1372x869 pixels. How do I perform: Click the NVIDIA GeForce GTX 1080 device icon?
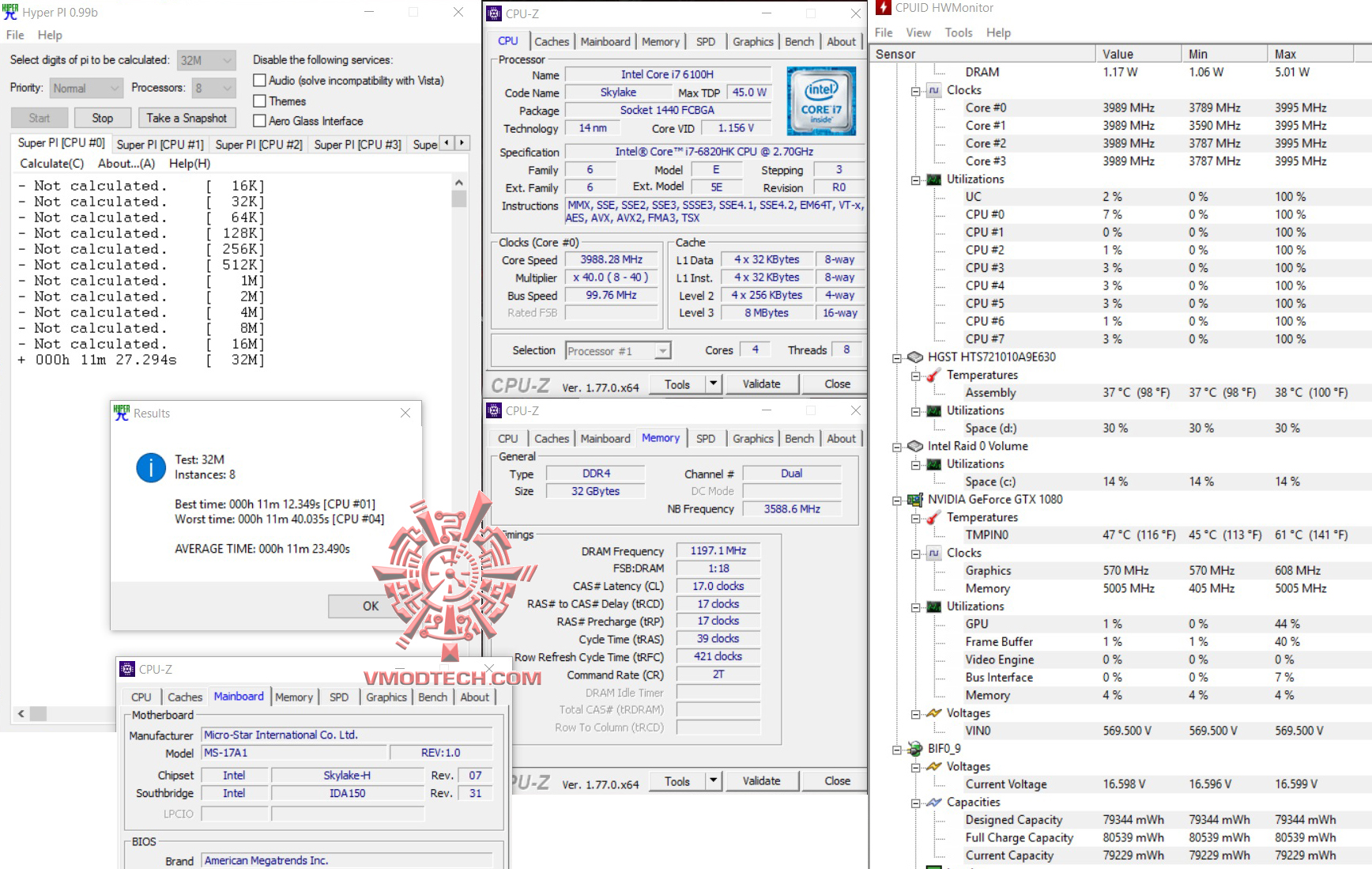pyautogui.click(x=915, y=499)
